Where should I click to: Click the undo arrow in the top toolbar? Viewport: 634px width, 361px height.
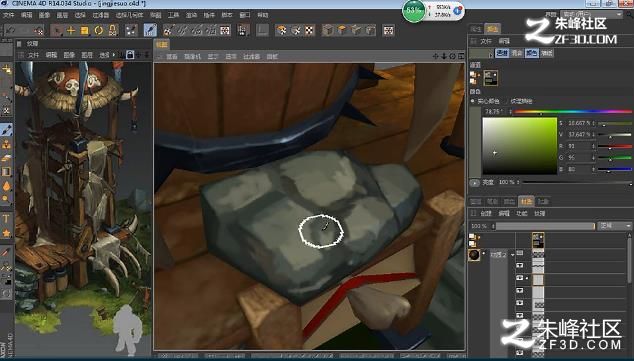[x=11, y=30]
